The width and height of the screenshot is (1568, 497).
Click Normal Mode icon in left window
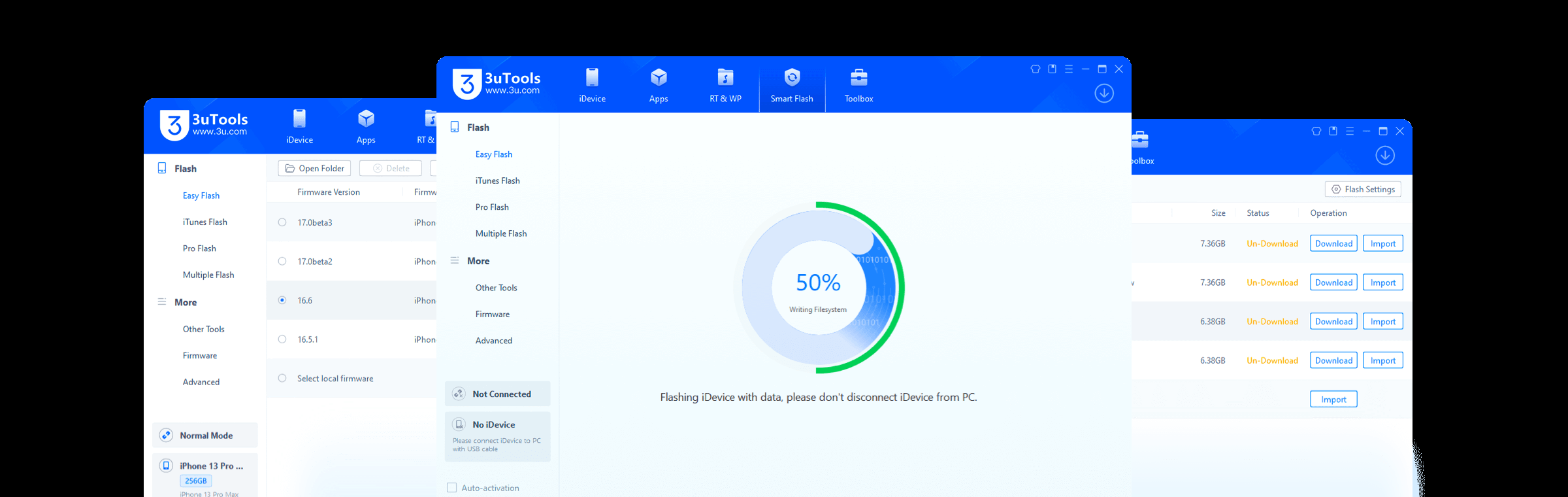[166, 436]
